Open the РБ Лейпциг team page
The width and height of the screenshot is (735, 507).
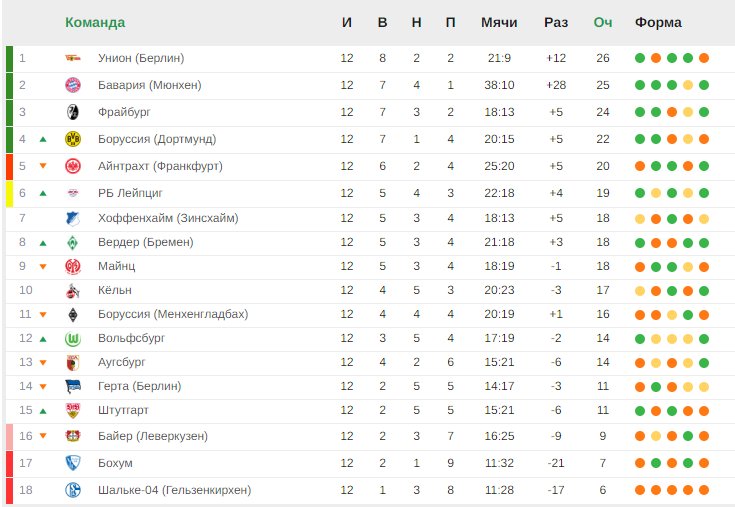point(130,193)
